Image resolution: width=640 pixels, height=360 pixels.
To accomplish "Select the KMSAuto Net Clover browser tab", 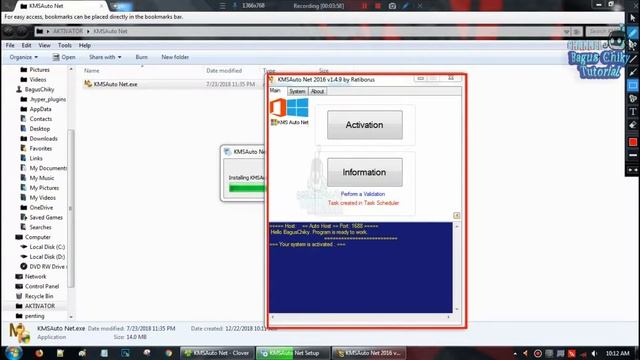I will (x=61, y=6).
